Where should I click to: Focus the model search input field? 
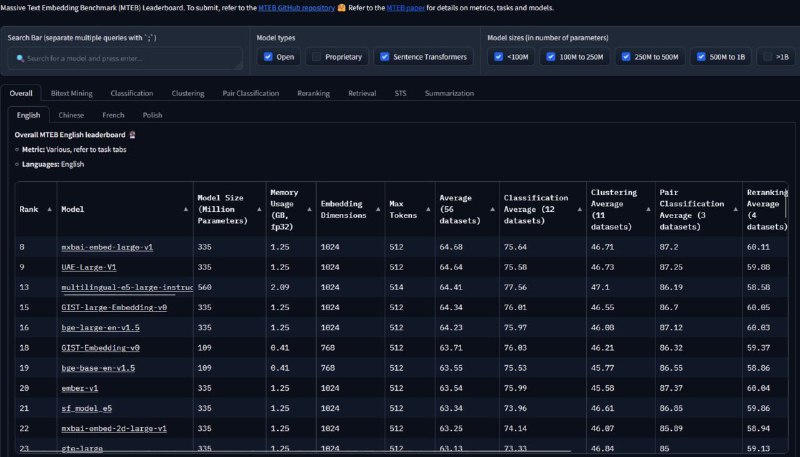click(125, 58)
